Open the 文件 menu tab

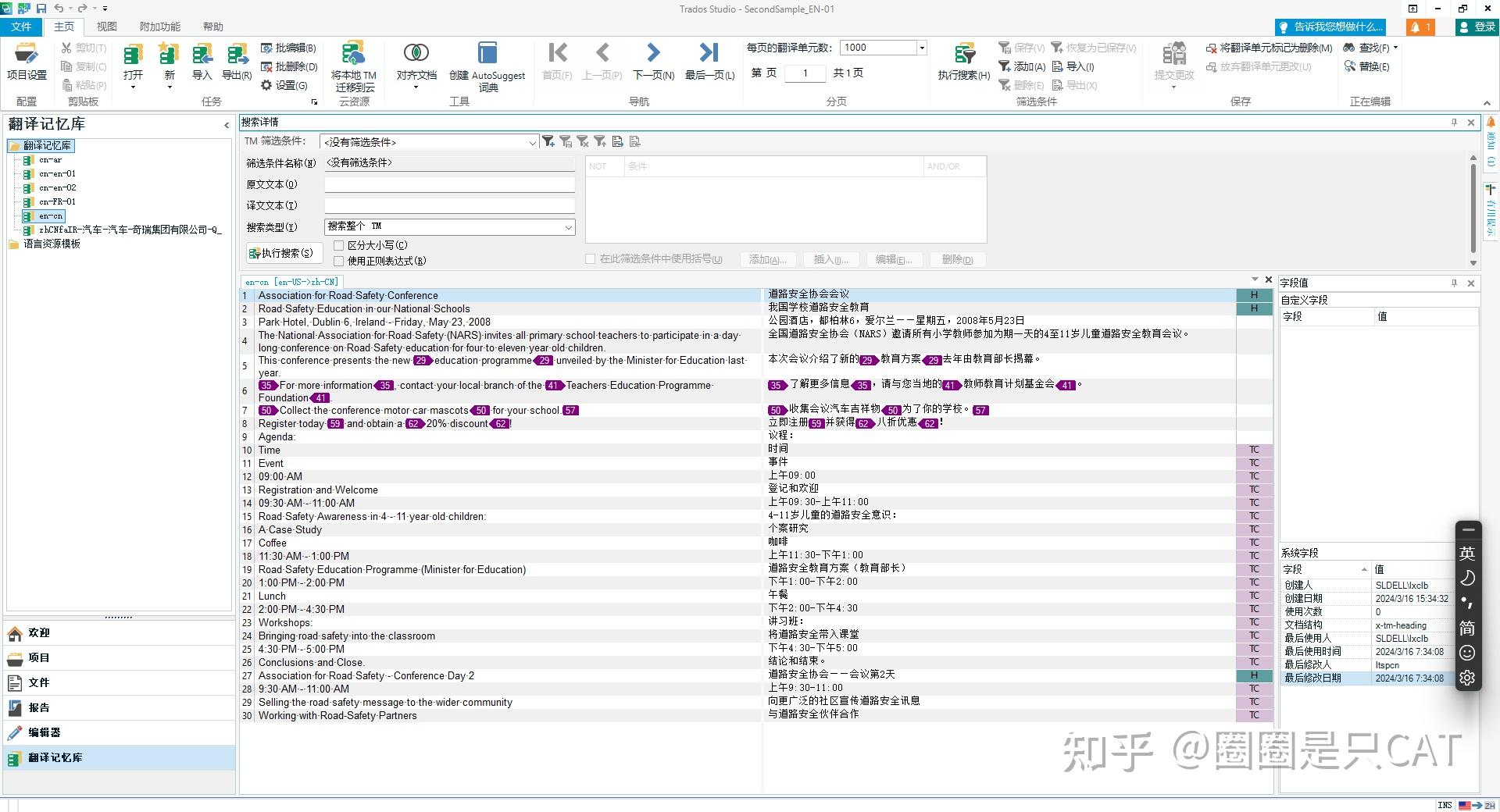pyautogui.click(x=21, y=27)
